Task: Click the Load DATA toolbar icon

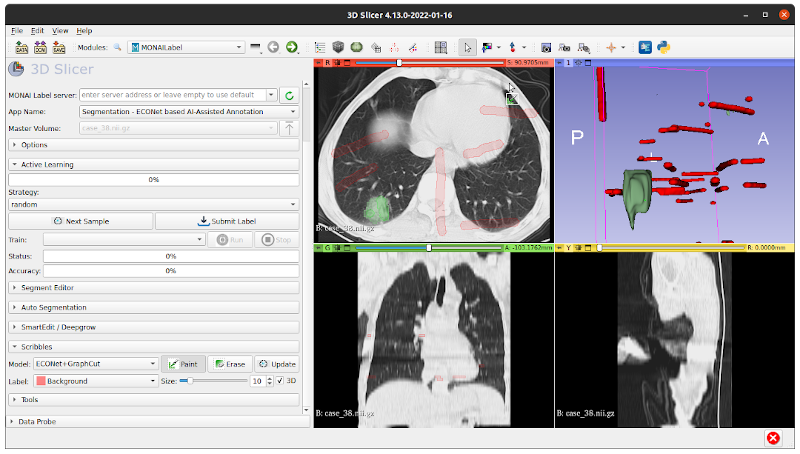Action: click(x=21, y=47)
